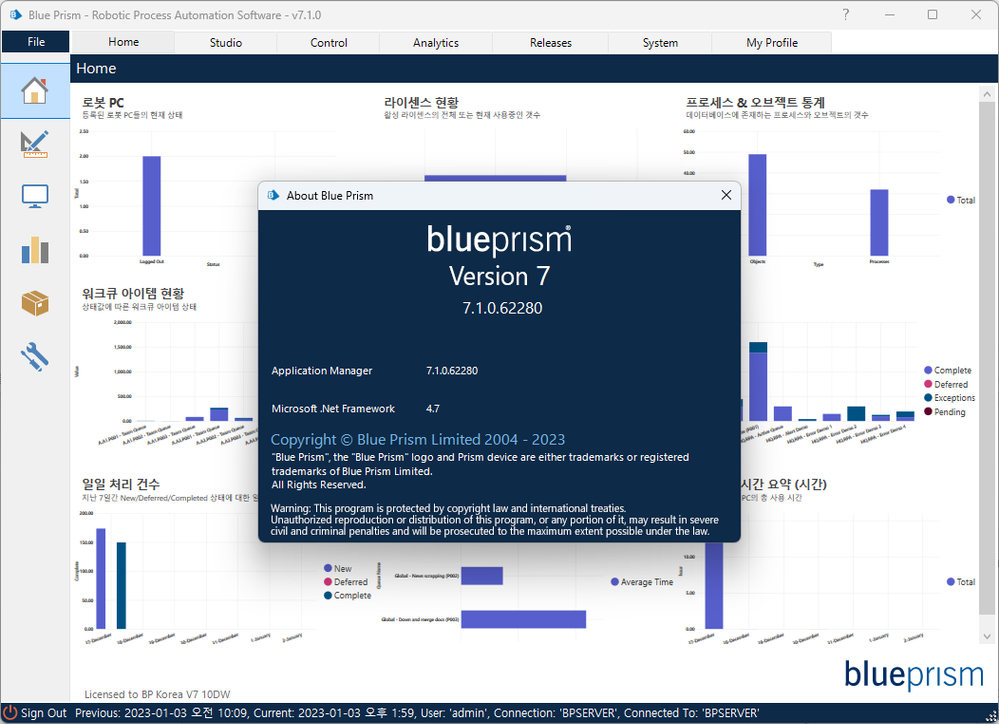Click the dashboard vertical scrollbar thumb
This screenshot has height=724, width=999.
987,358
